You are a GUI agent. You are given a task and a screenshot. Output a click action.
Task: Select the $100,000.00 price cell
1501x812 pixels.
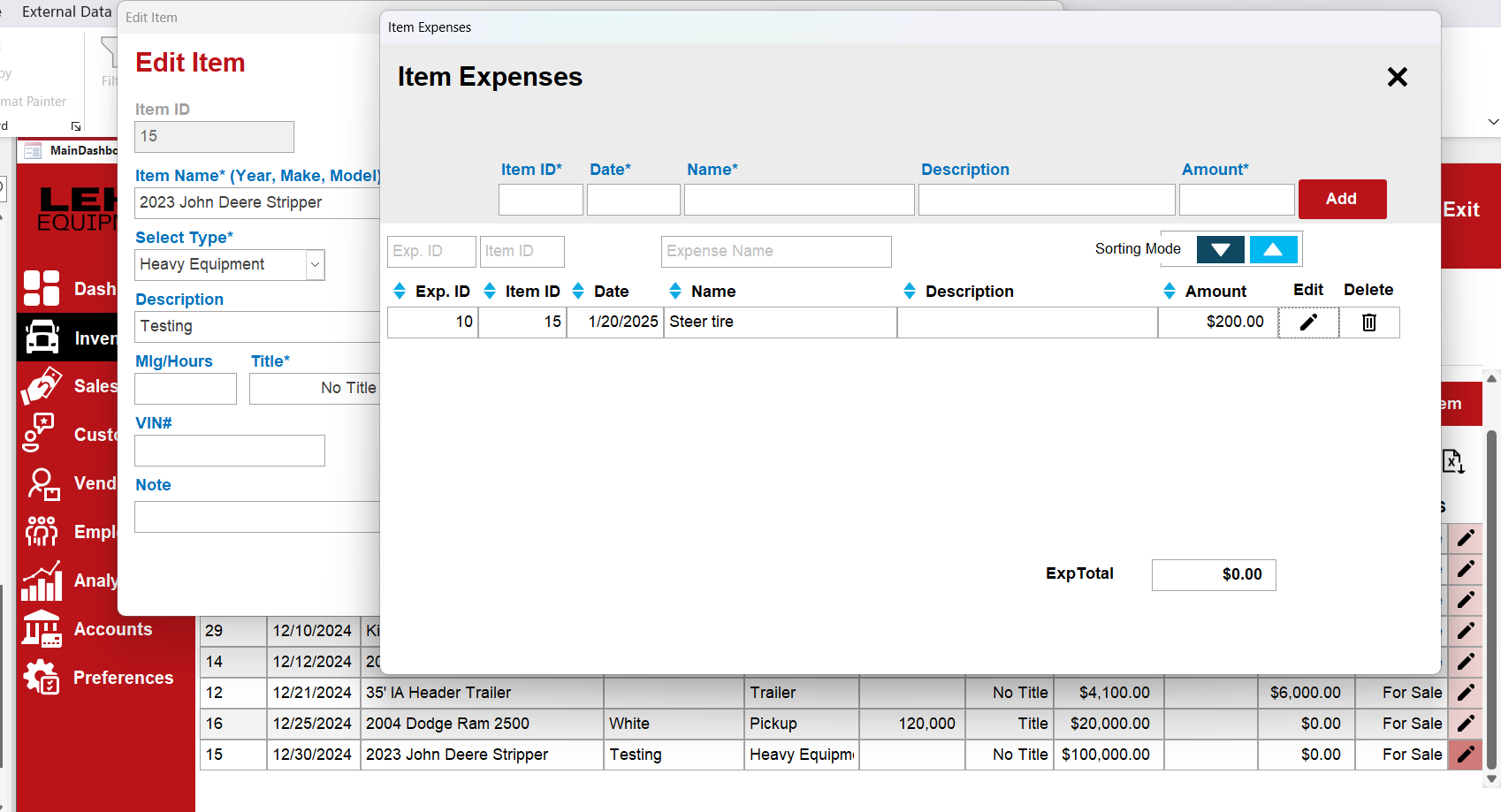pyautogui.click(x=1109, y=755)
